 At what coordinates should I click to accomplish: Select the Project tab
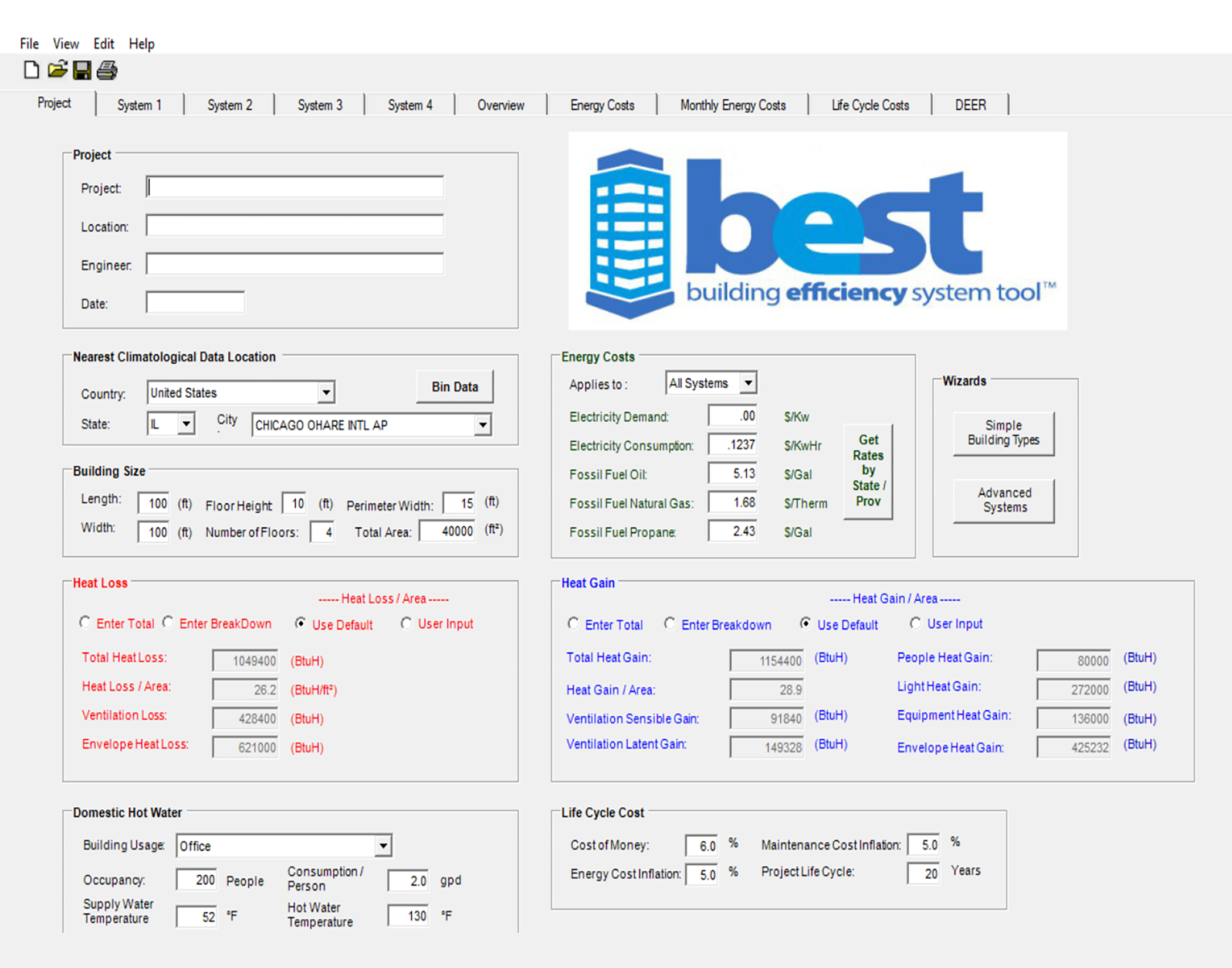point(54,103)
